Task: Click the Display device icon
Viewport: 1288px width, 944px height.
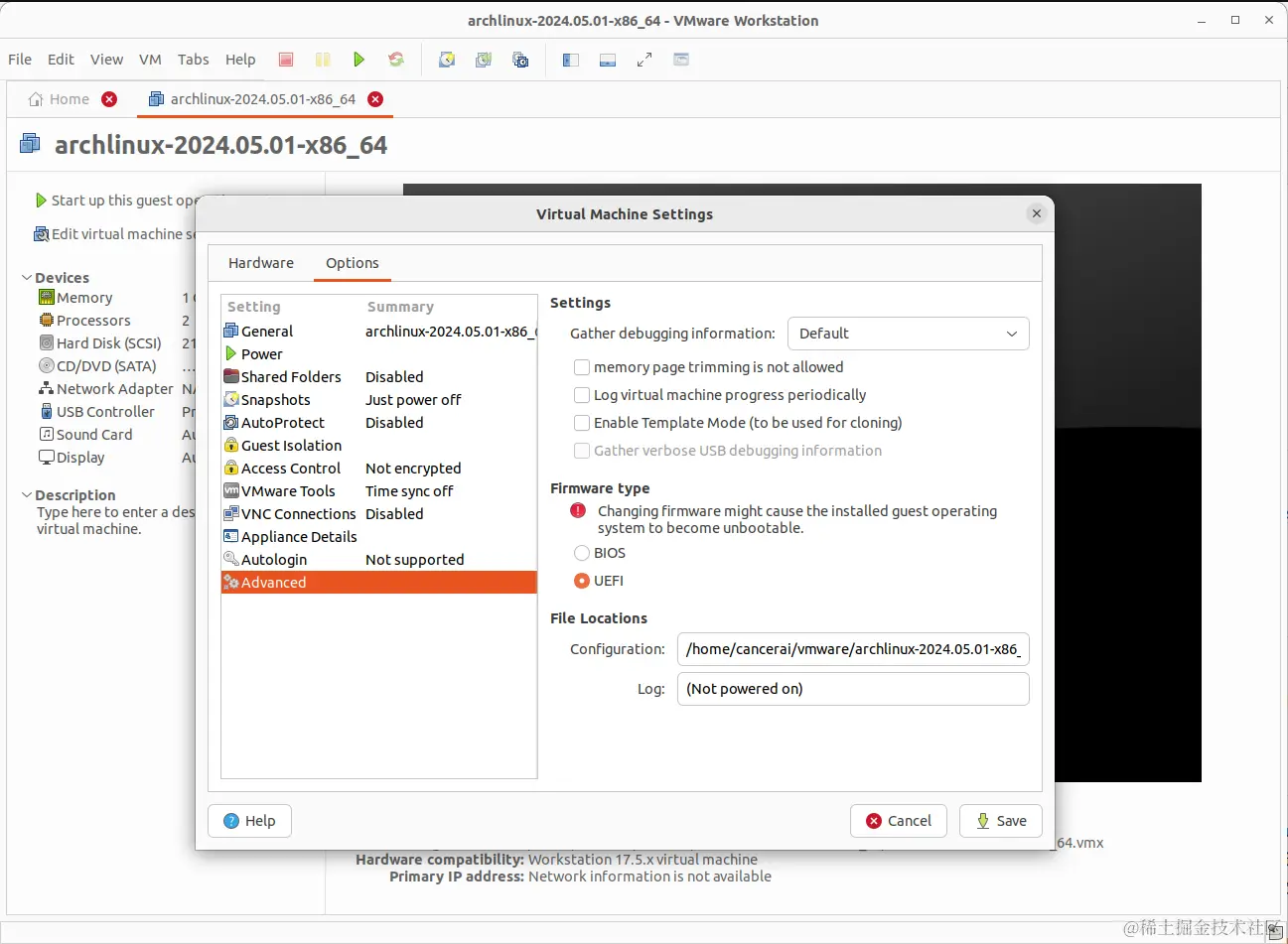Action: (47, 458)
